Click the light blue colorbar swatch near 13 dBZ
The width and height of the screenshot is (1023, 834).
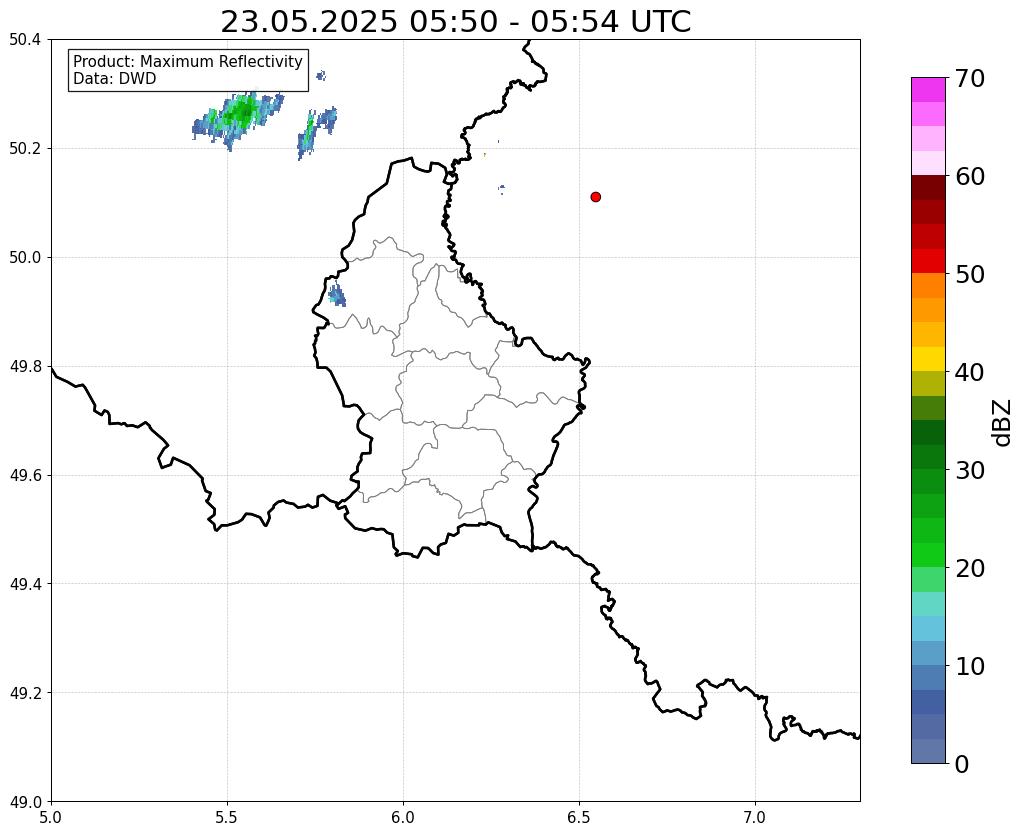click(x=928, y=628)
